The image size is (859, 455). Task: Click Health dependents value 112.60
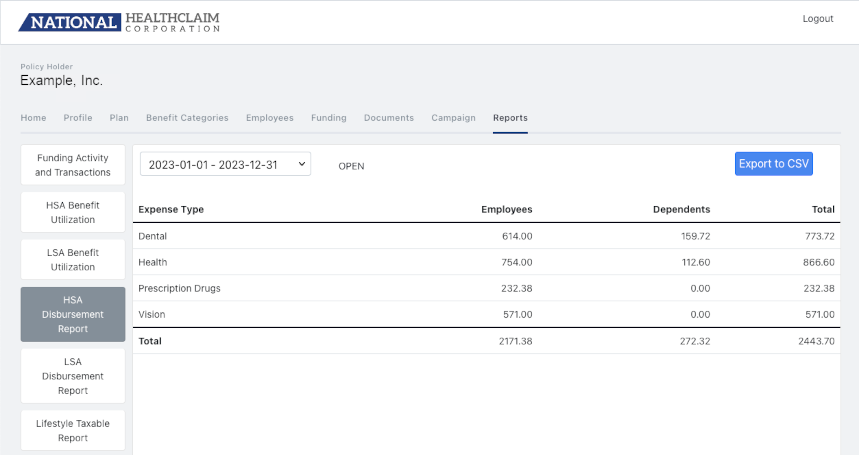pos(696,262)
